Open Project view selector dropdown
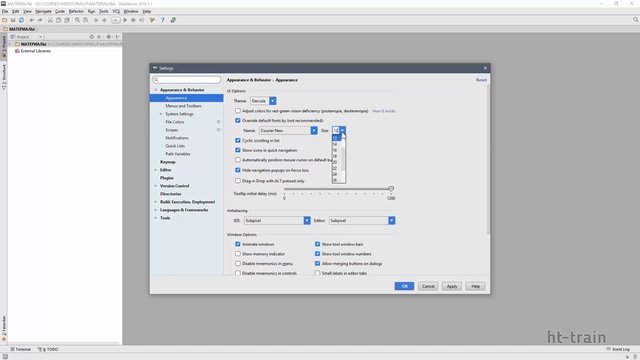 (x=26, y=37)
